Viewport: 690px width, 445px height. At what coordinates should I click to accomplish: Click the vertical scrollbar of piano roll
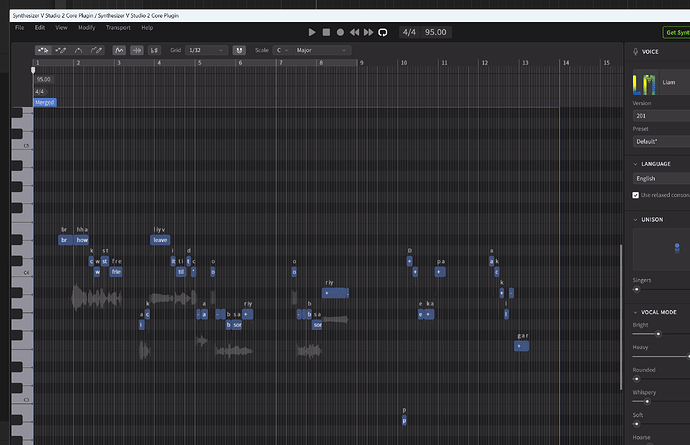(x=621, y=317)
